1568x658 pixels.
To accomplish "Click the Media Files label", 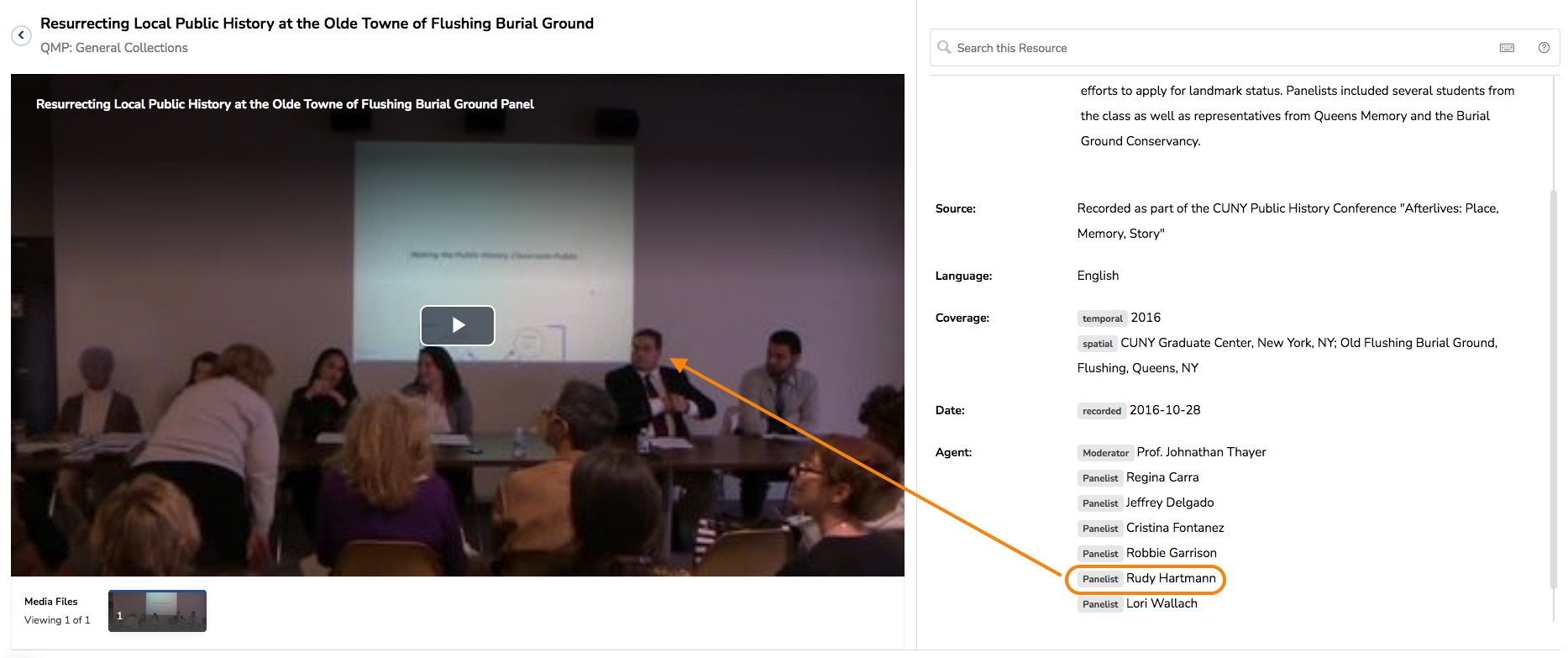I will click(x=50, y=602).
